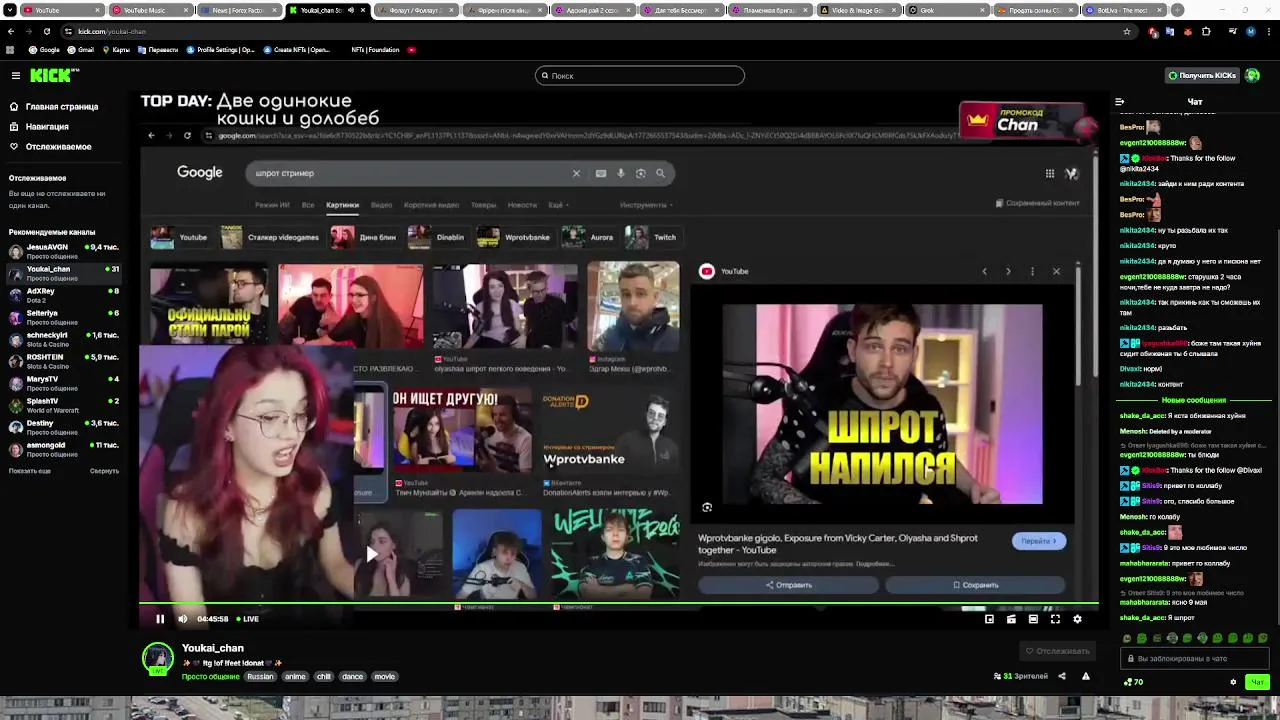
Task: Click the Новые сообщения chat indicator
Action: coord(1193,400)
